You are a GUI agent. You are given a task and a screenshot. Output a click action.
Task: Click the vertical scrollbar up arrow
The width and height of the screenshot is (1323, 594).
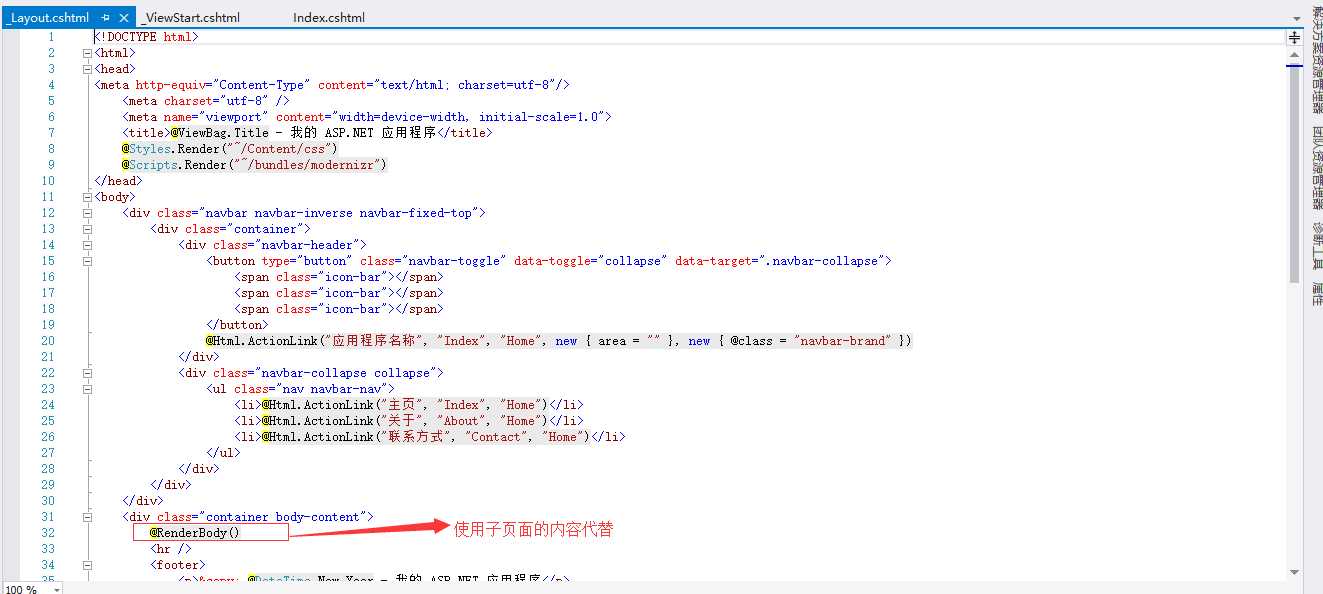click(x=1293, y=57)
